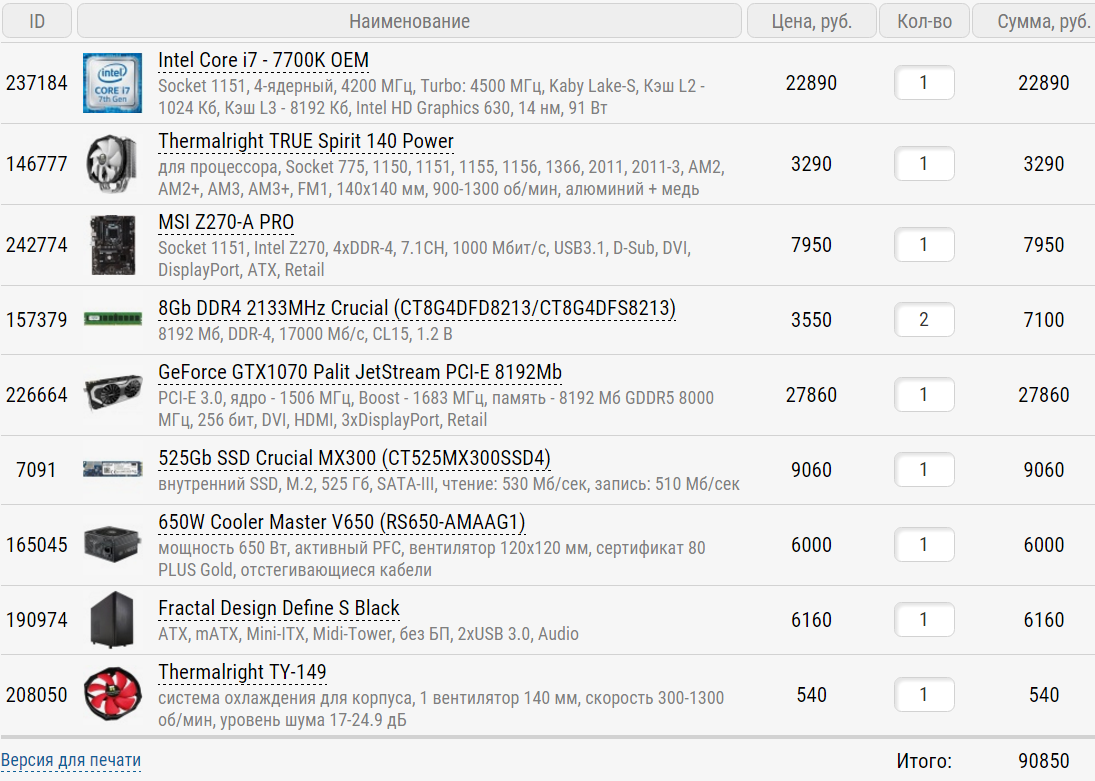Click the ID value 146777
This screenshot has width=1095, height=781.
pyautogui.click(x=37, y=164)
